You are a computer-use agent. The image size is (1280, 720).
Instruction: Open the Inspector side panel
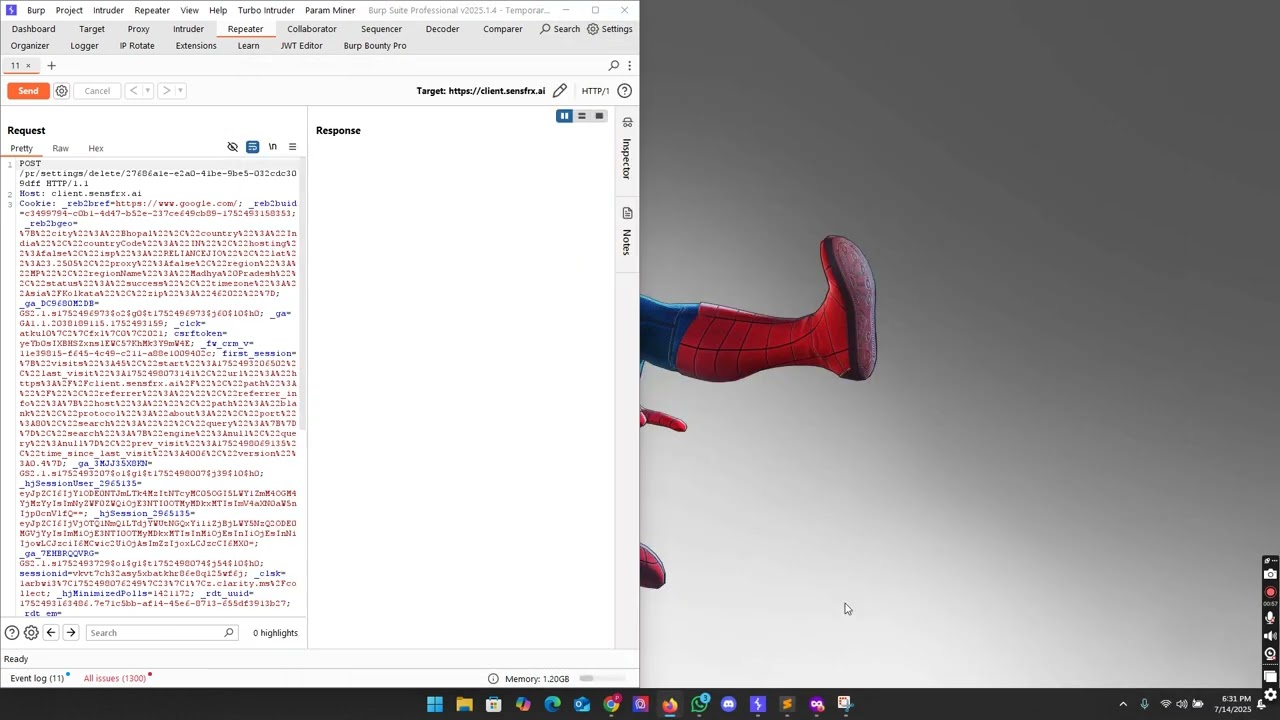point(627,150)
